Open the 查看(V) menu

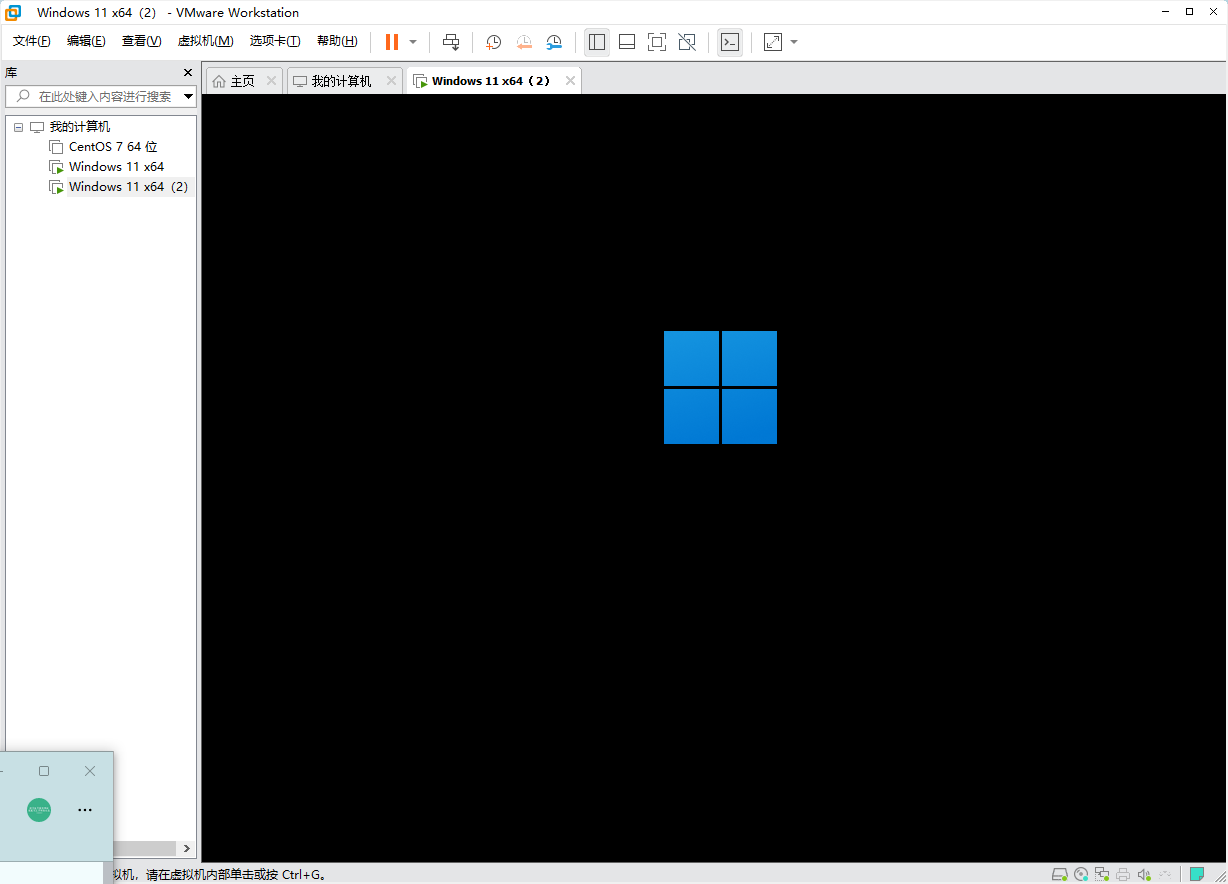click(141, 41)
